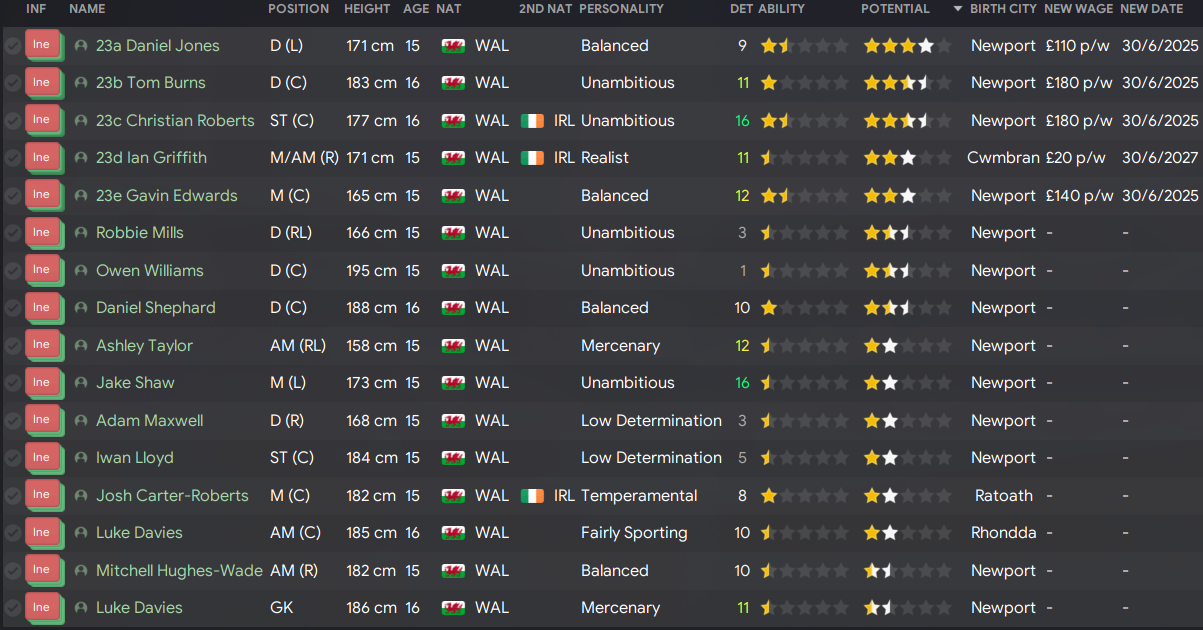The width and height of the screenshot is (1203, 630).
Task: Select Ashley Taylor's Newport birth city entry
Action: [1003, 345]
